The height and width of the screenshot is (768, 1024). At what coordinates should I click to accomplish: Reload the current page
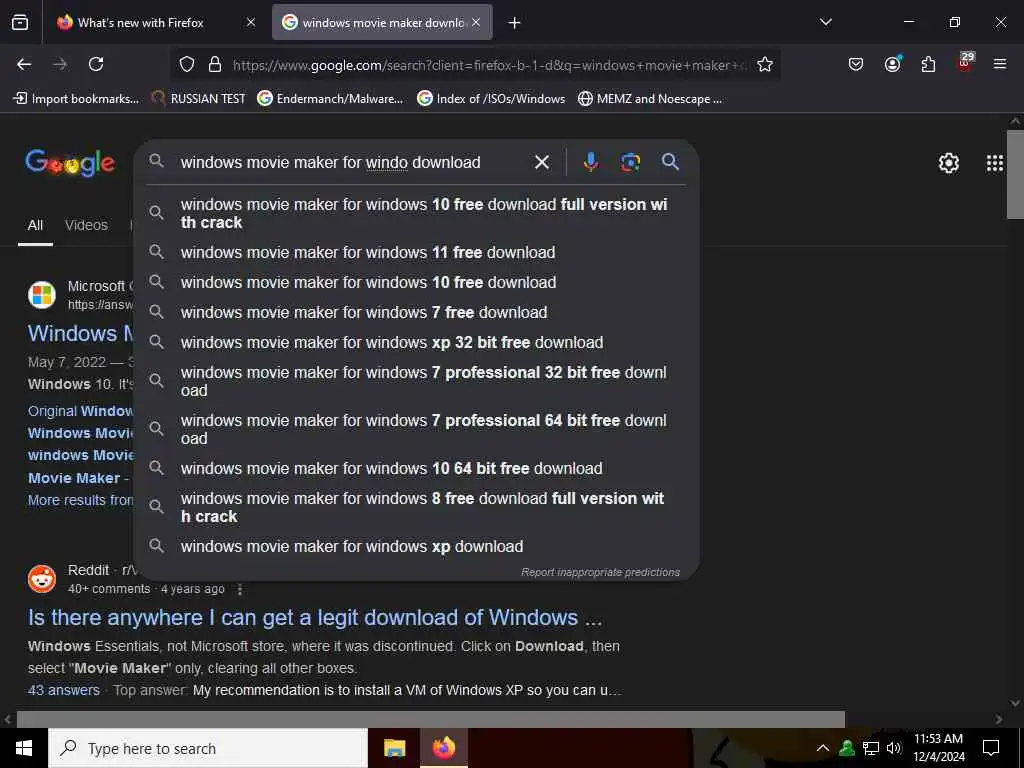pyautogui.click(x=96, y=64)
